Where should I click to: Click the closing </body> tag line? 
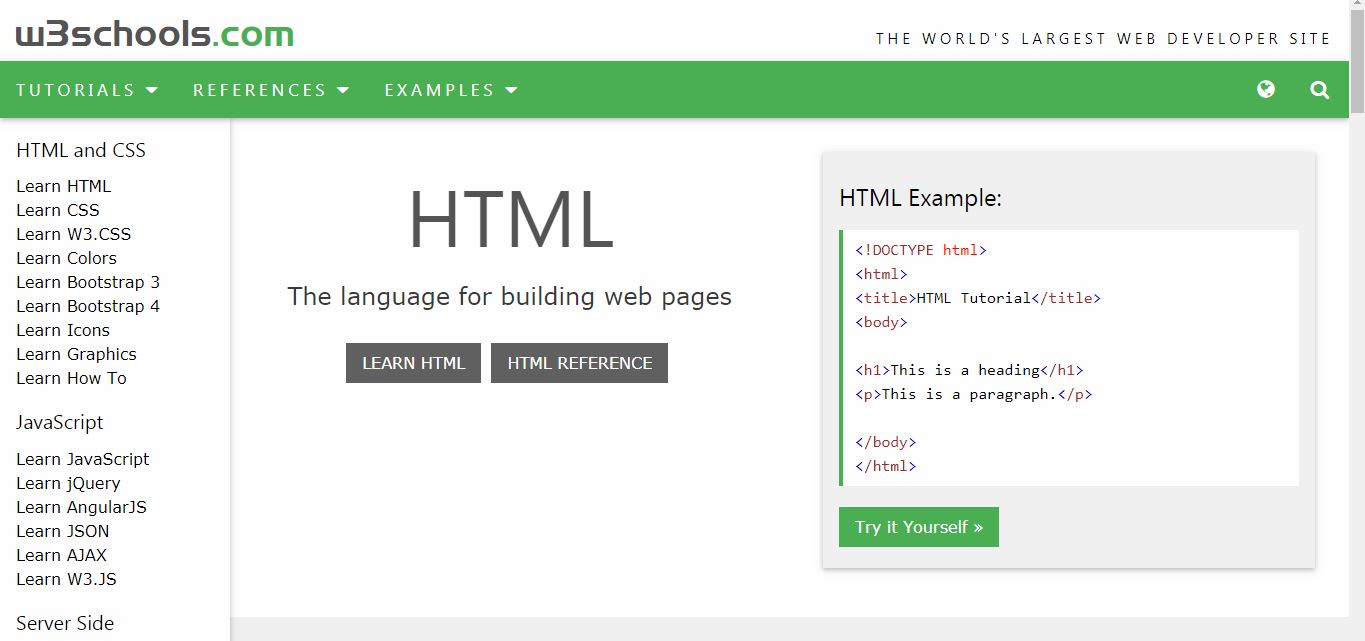(886, 442)
